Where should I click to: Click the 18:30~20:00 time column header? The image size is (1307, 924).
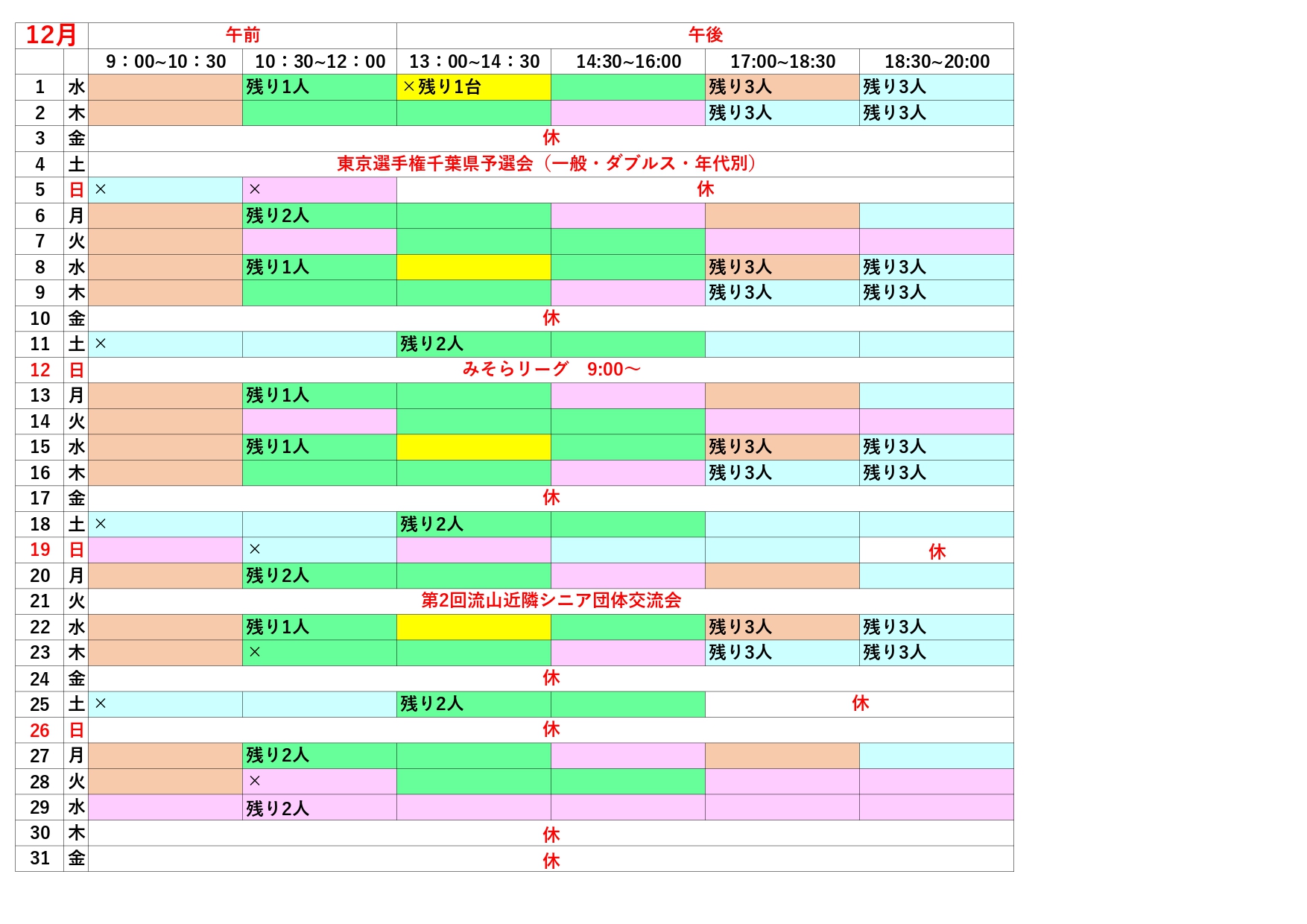pos(937,61)
